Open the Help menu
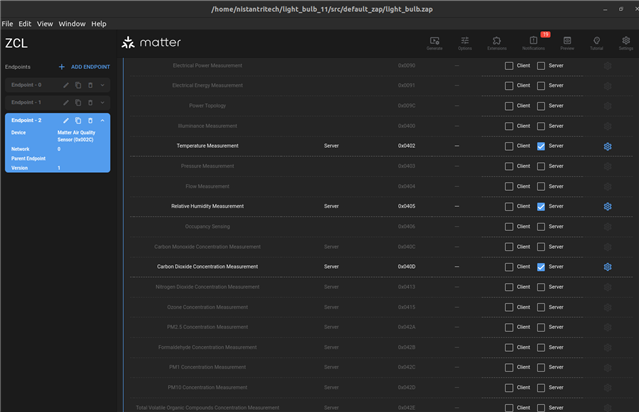The image size is (639, 412). click(99, 24)
